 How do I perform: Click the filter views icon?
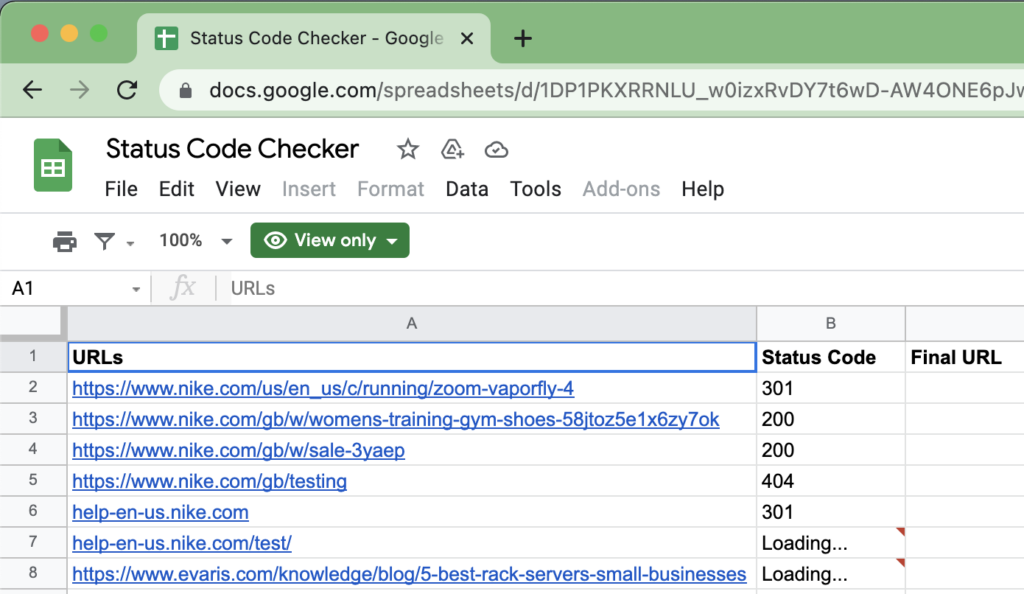[x=104, y=240]
